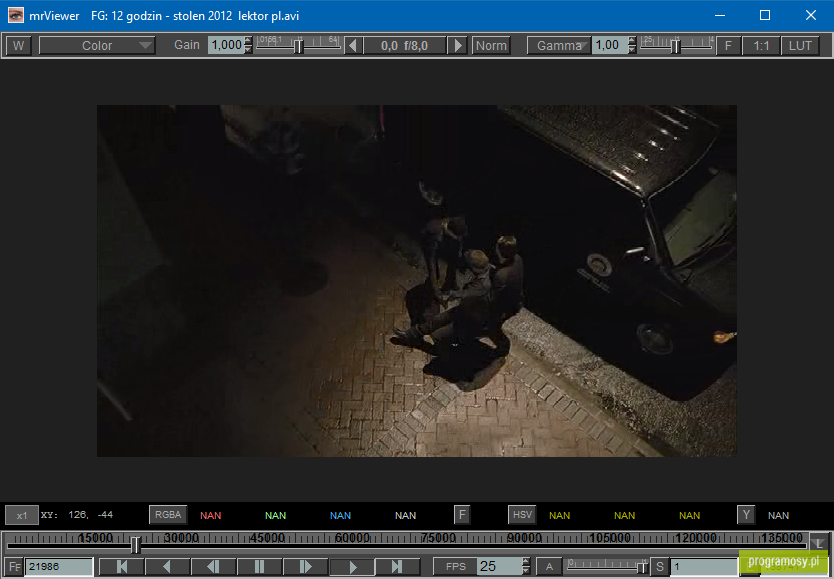Step back one frame
The height and width of the screenshot is (579, 834).
[x=213, y=567]
